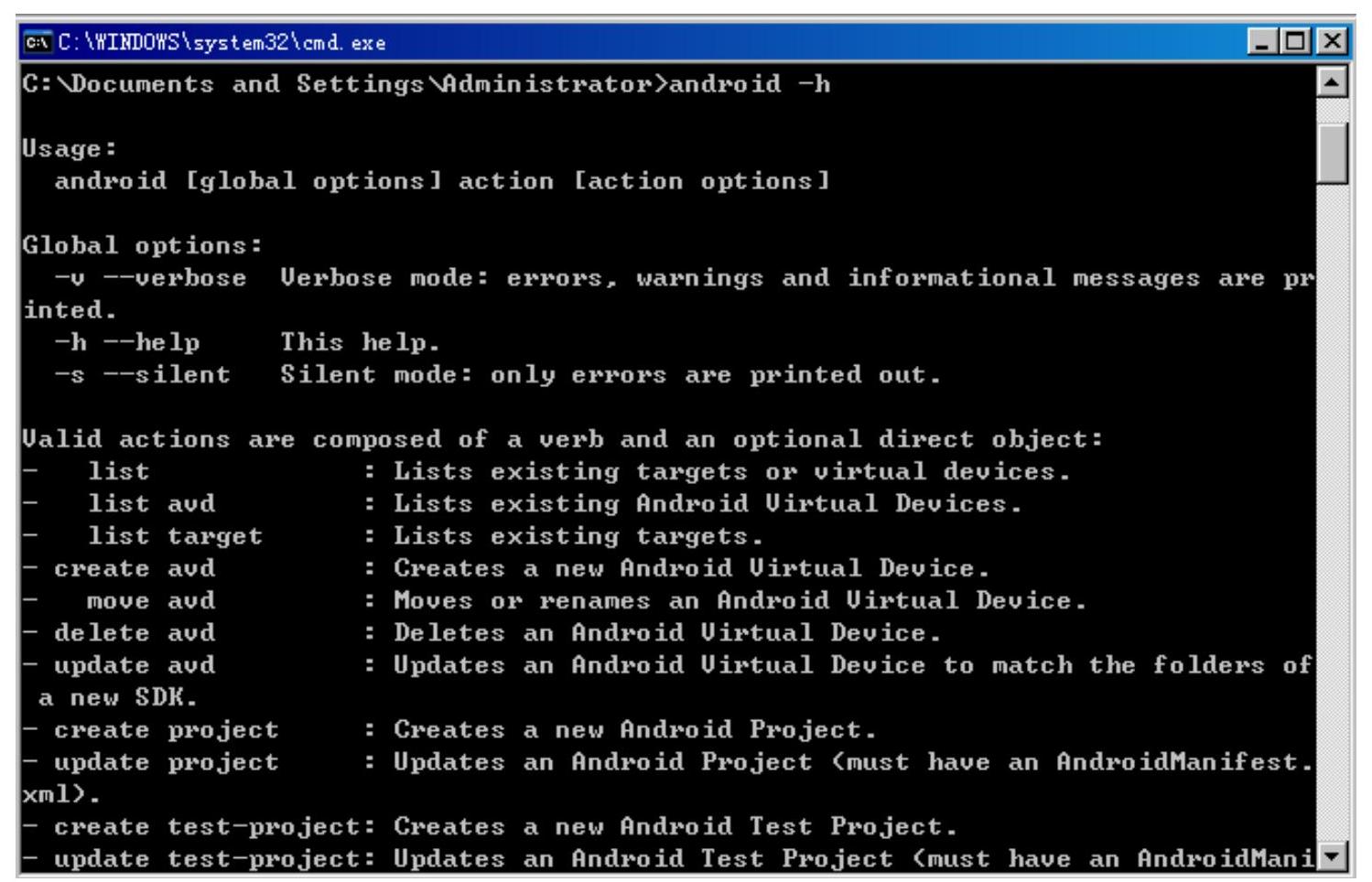The image size is (1372, 882).
Task: Click the title bar text cmd.exe path
Action: click(221, 43)
